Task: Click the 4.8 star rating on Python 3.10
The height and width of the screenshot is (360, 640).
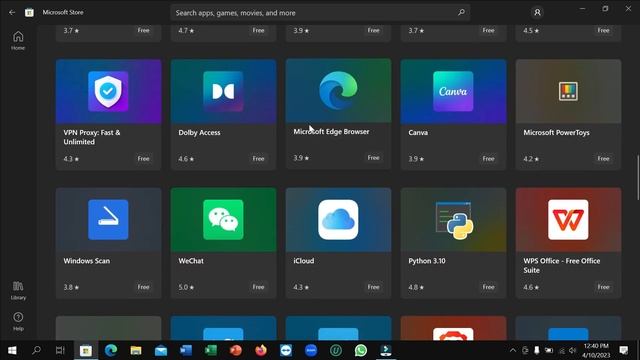Action: pos(416,287)
